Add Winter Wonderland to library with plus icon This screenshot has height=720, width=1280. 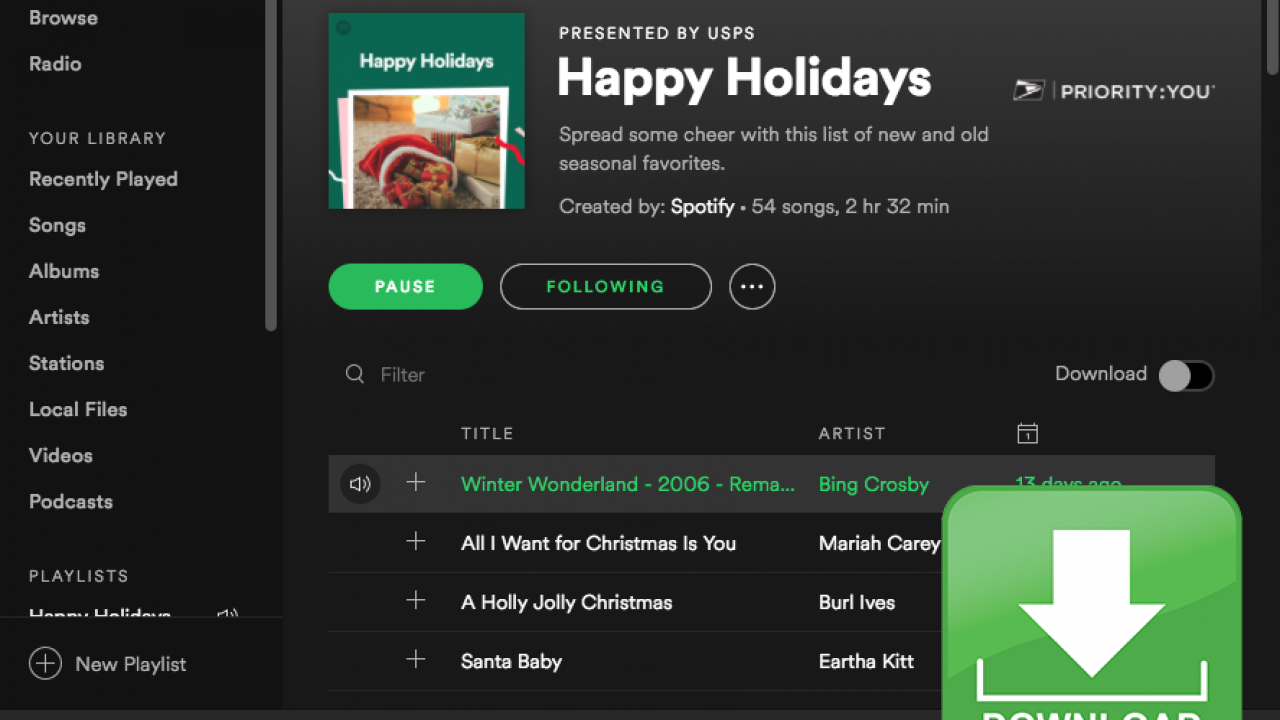(416, 483)
